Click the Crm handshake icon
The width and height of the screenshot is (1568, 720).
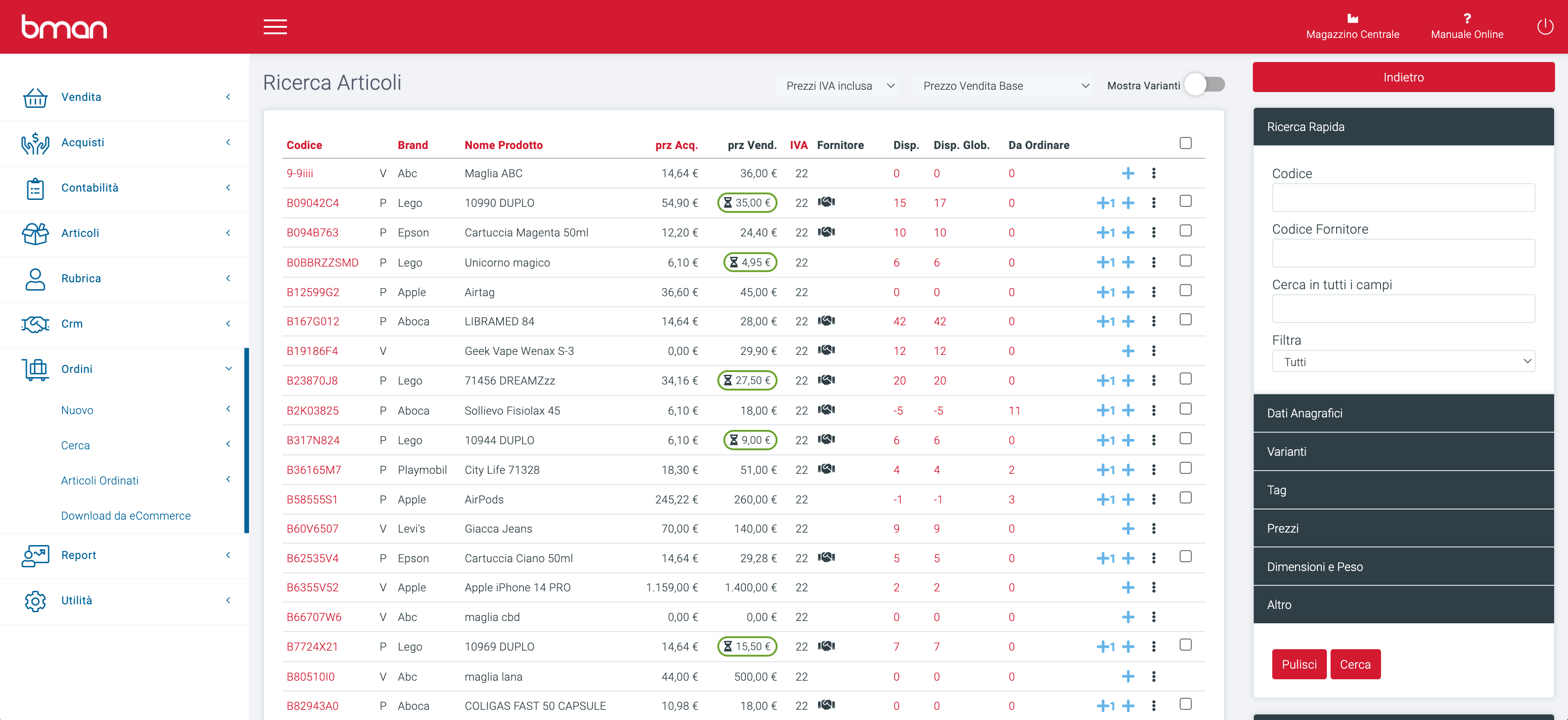pos(35,324)
